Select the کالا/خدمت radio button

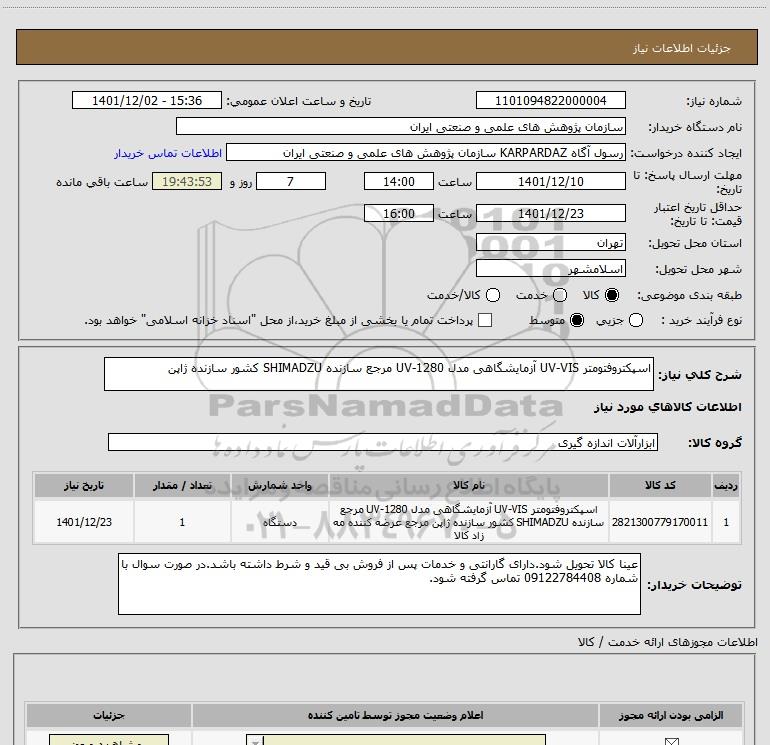(493, 295)
